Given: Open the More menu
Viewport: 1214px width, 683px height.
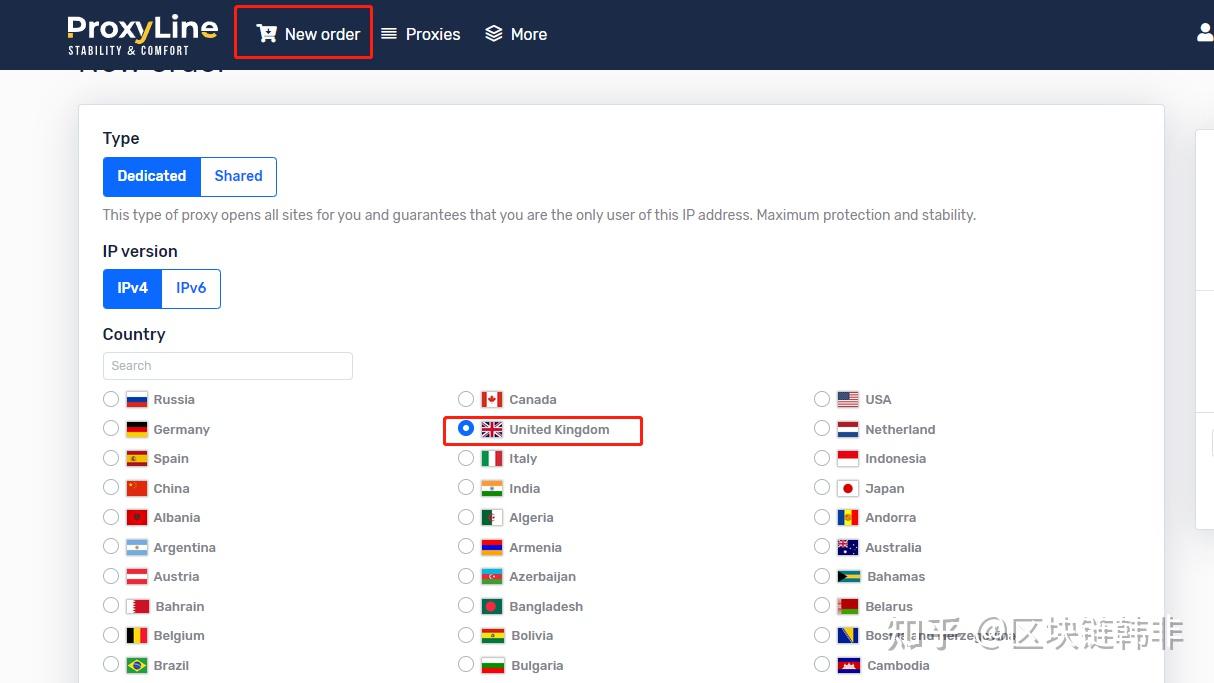Looking at the screenshot, I should click(x=516, y=34).
